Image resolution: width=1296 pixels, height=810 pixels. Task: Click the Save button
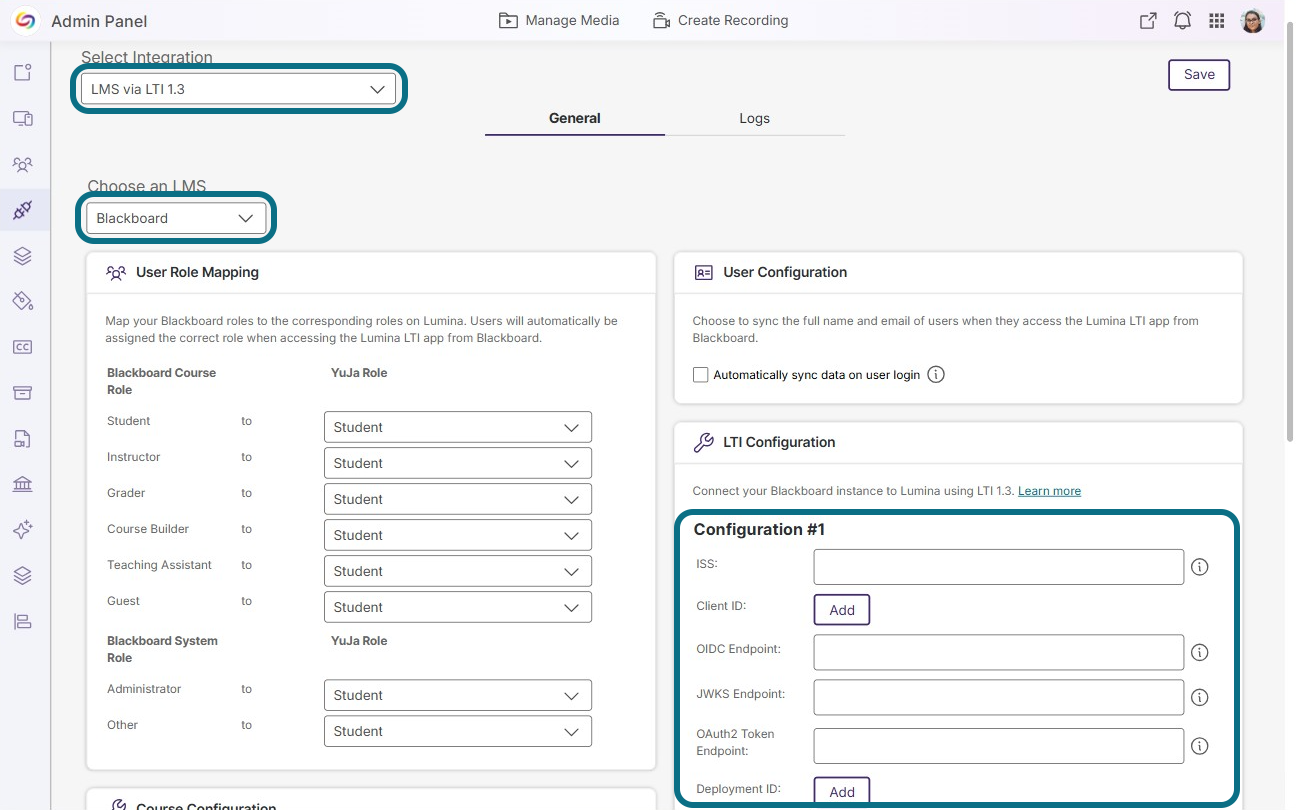pyautogui.click(x=1199, y=74)
